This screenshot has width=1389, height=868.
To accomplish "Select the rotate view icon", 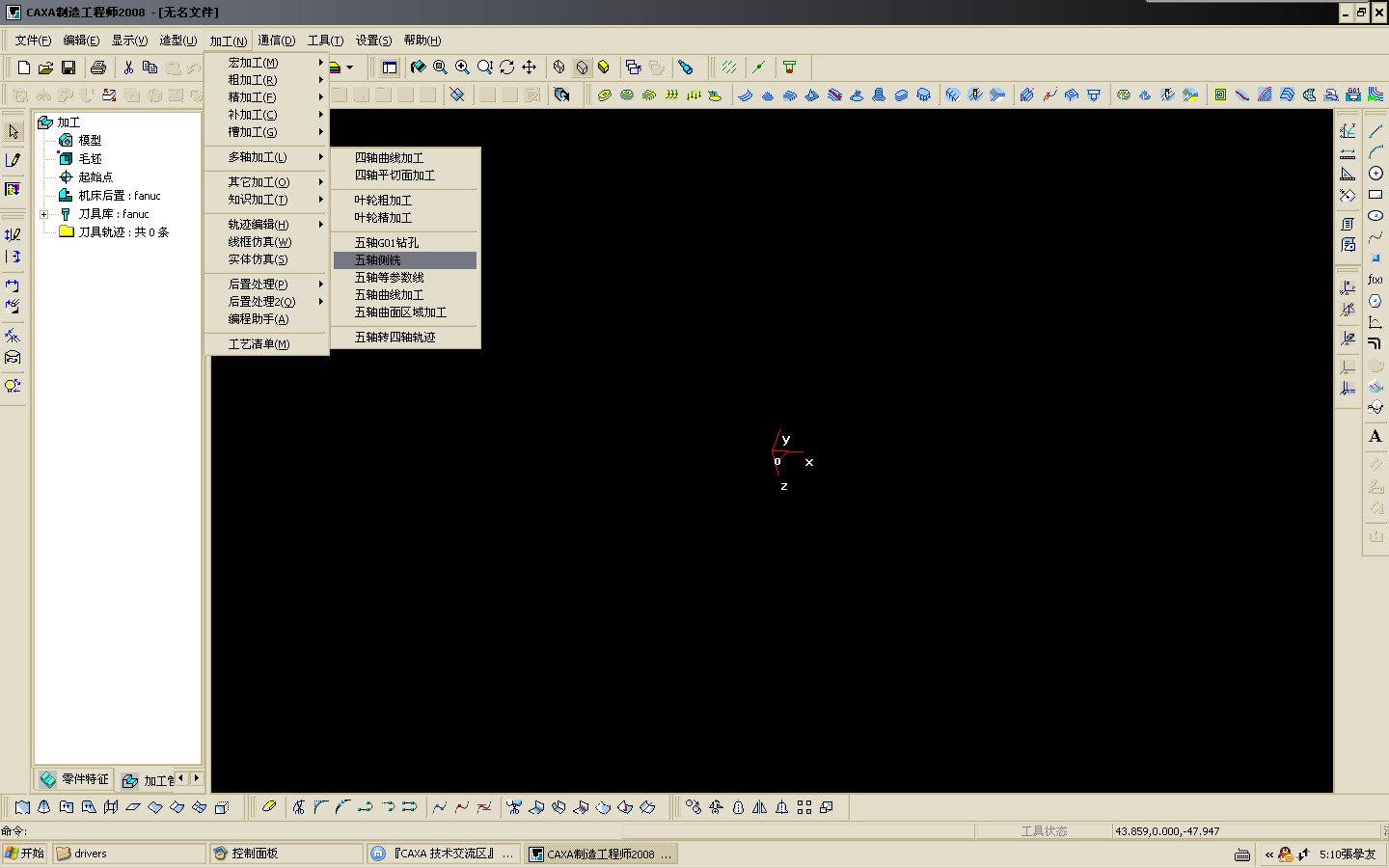I will [x=507, y=68].
